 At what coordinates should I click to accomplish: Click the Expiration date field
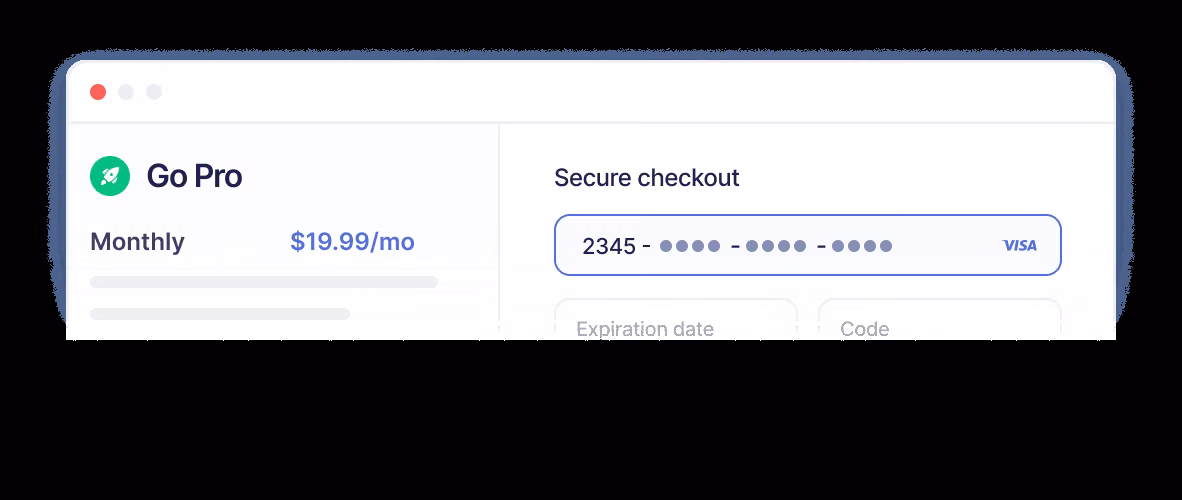676,322
